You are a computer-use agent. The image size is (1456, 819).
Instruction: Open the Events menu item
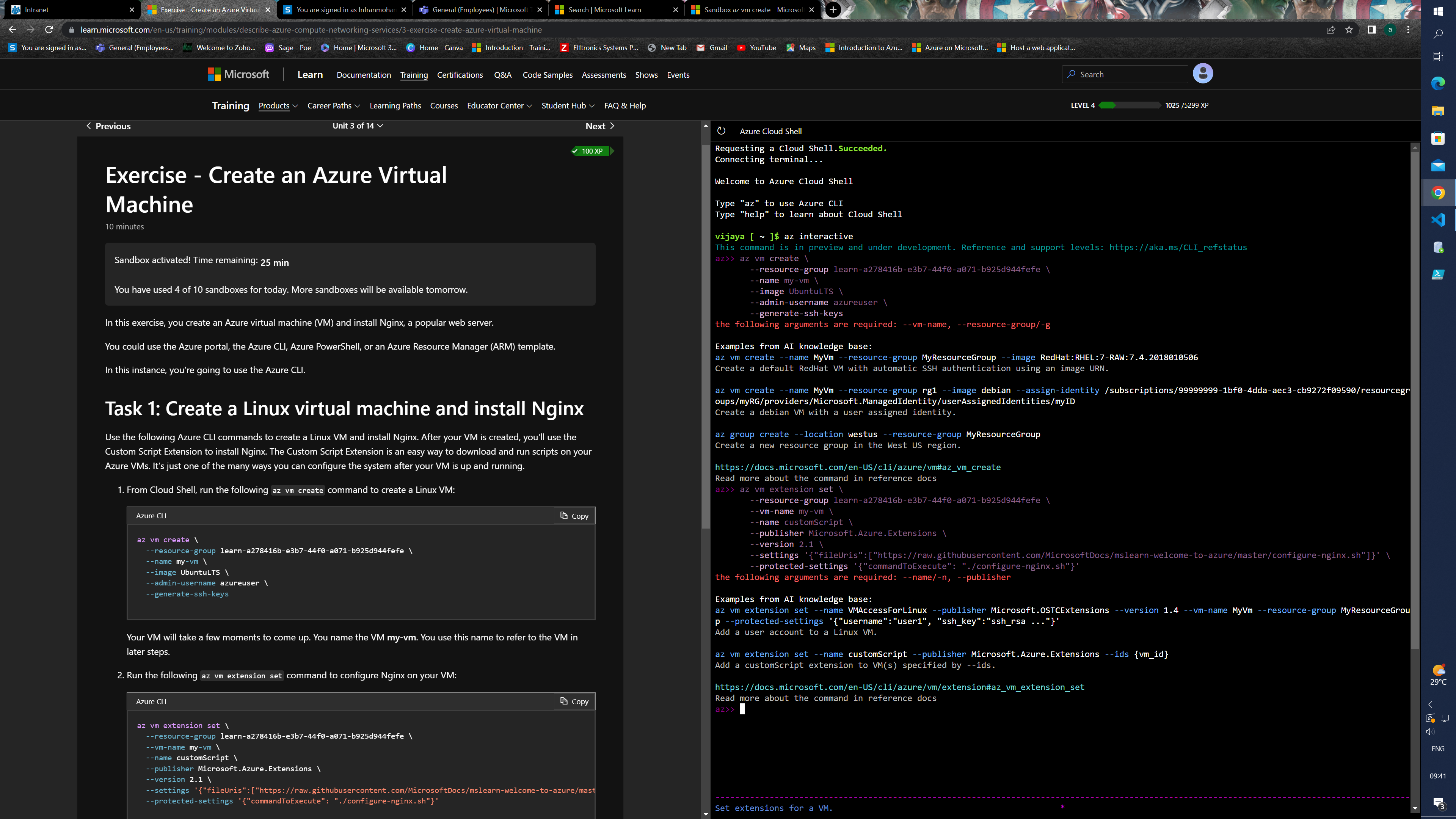pos(678,75)
